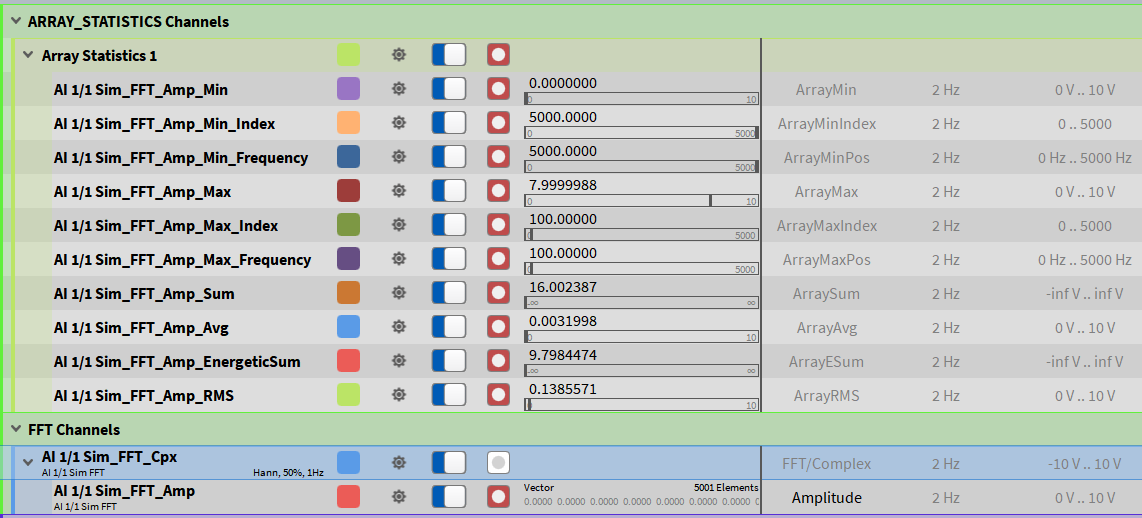1142x518 pixels.
Task: Open Array Statistics 1 settings gear
Action: (398, 55)
